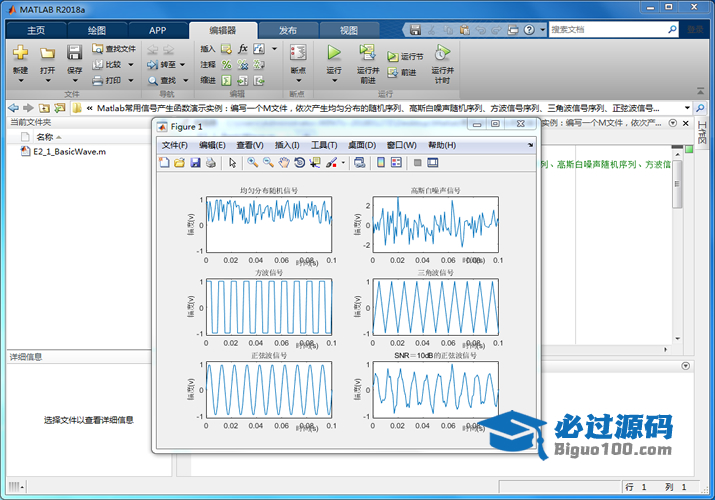Click the 运行节 (Run Section) button
The image size is (715, 500).
tap(405, 57)
